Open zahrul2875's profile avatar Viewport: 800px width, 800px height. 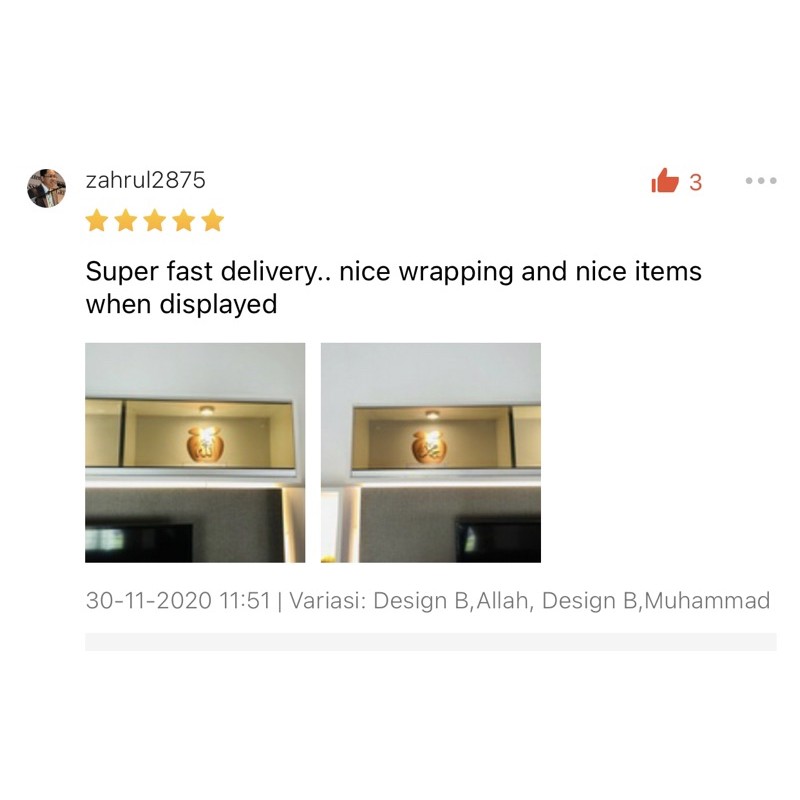[46, 188]
